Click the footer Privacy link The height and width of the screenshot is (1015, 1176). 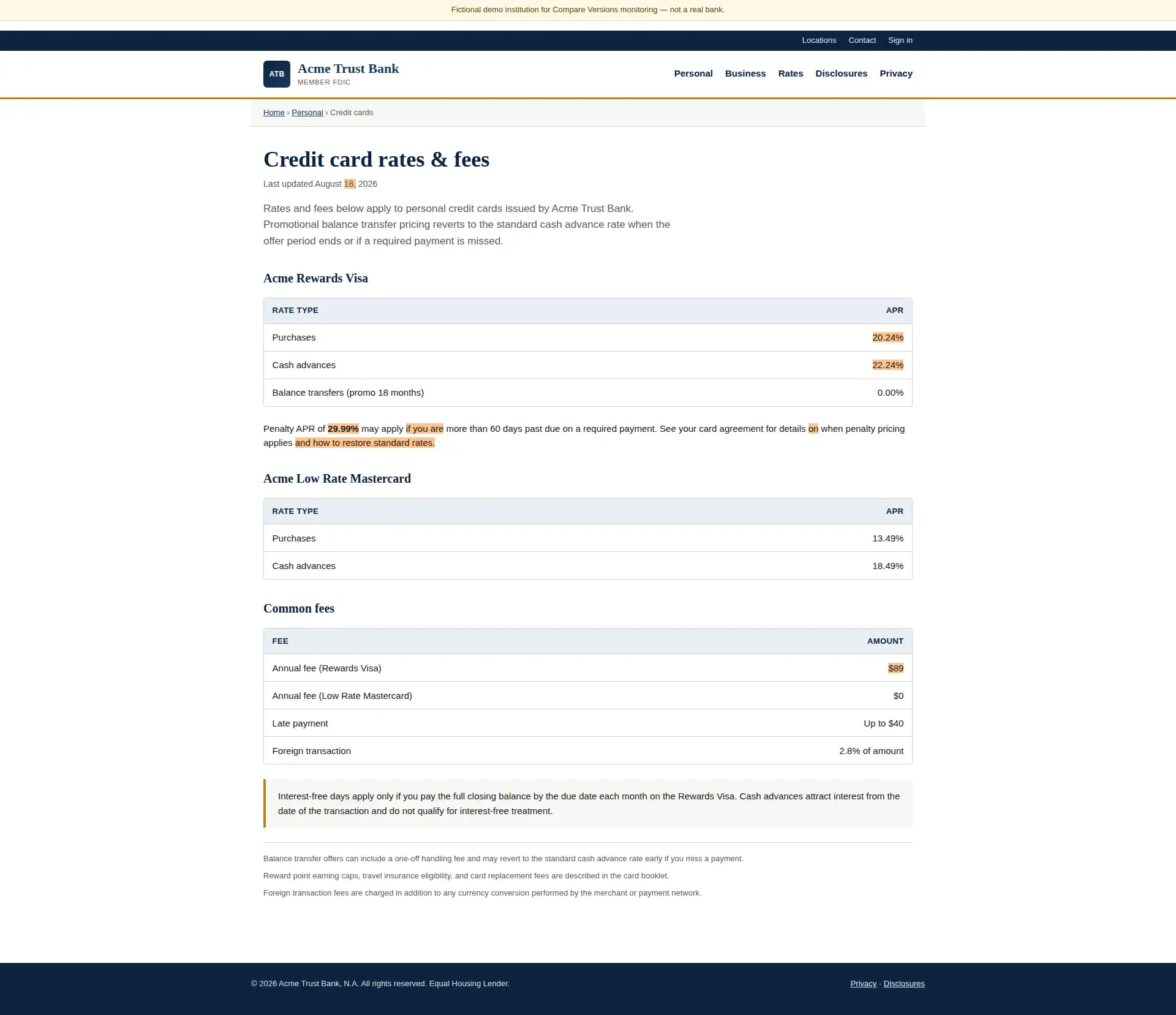pos(863,984)
